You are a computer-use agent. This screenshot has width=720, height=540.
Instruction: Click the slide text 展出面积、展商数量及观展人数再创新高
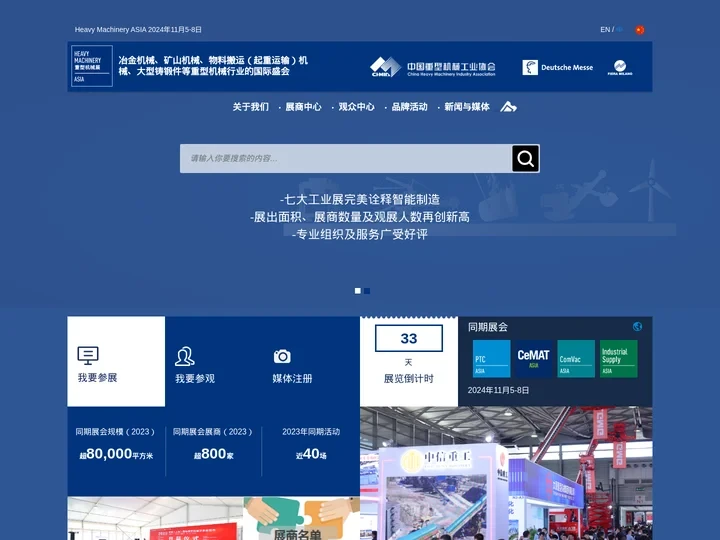(x=360, y=217)
